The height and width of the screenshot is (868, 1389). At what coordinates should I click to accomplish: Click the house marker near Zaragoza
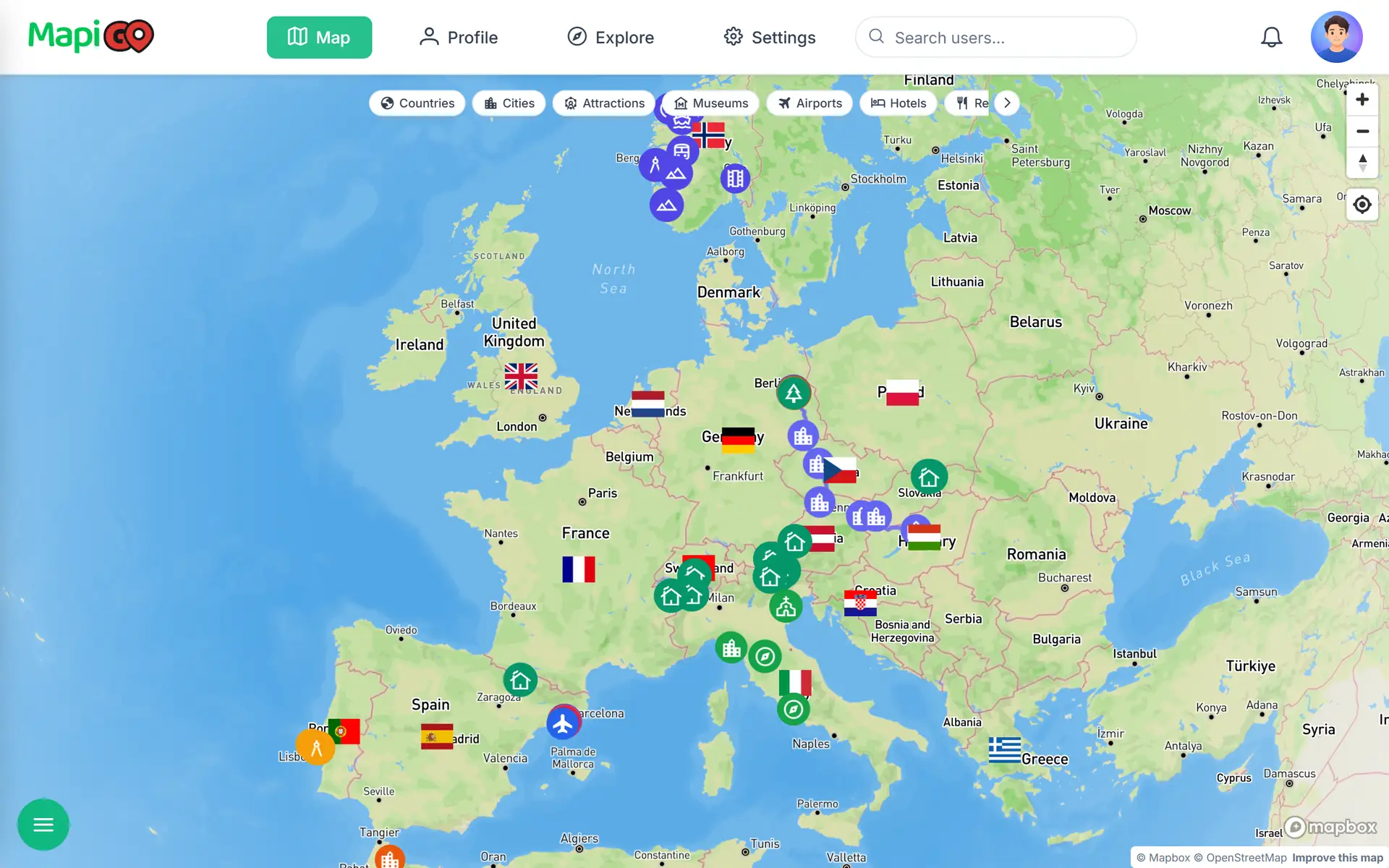[x=520, y=680]
